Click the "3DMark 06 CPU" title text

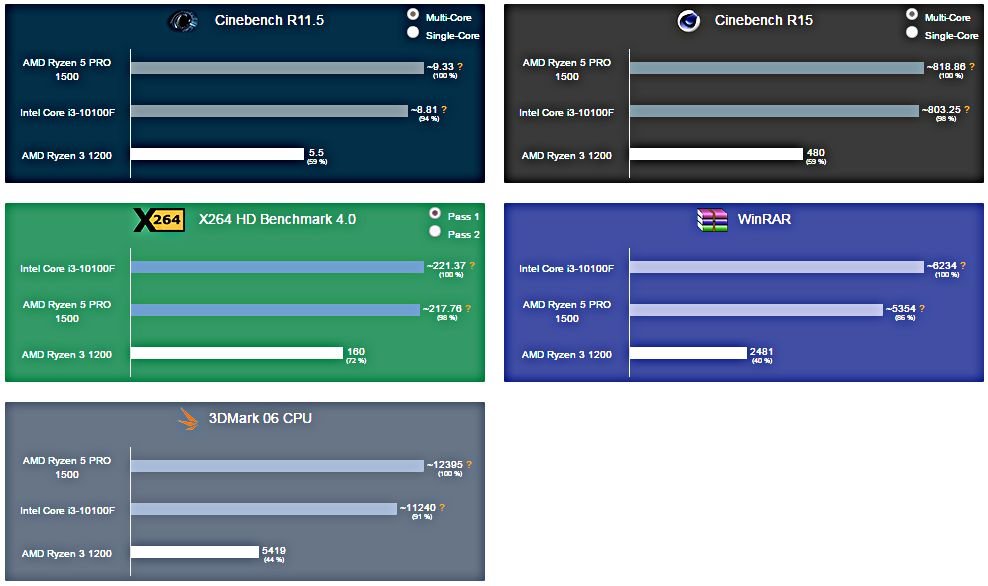pos(260,418)
